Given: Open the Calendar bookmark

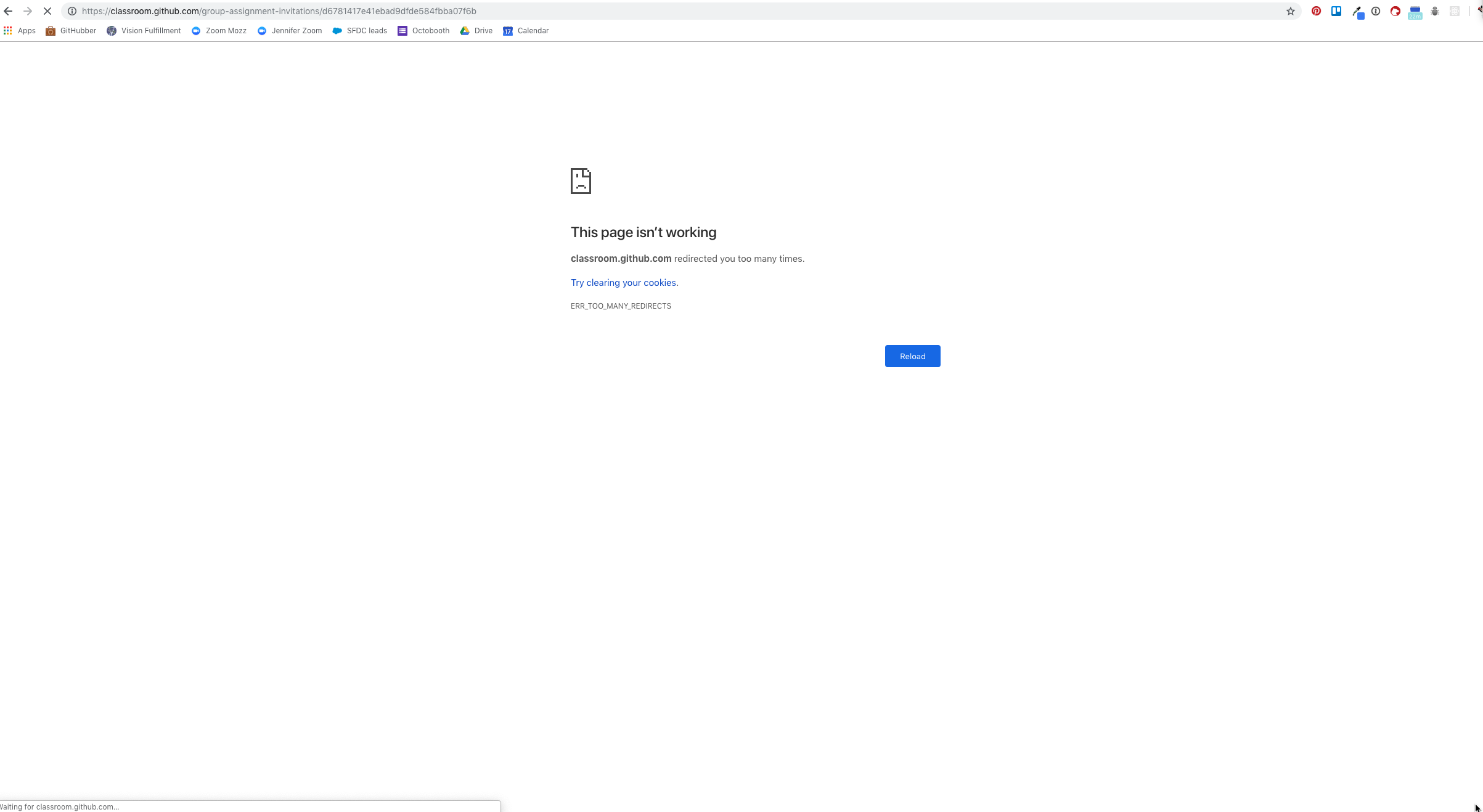Looking at the screenshot, I should tap(526, 31).
